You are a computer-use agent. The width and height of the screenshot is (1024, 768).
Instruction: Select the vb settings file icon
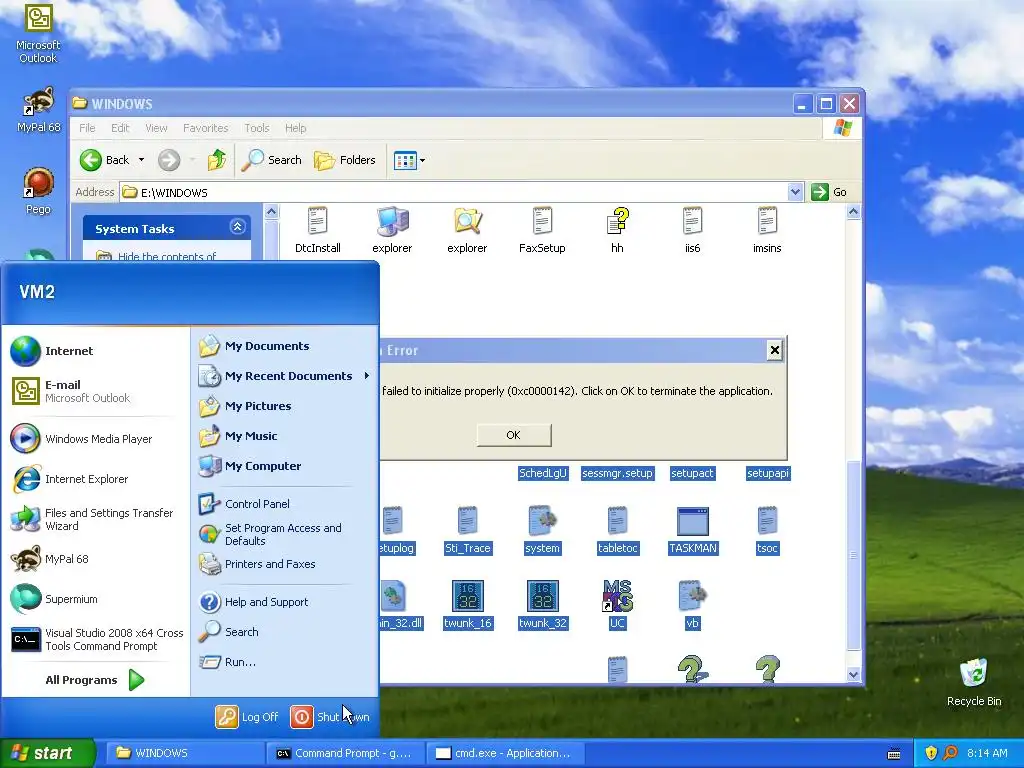pyautogui.click(x=692, y=605)
